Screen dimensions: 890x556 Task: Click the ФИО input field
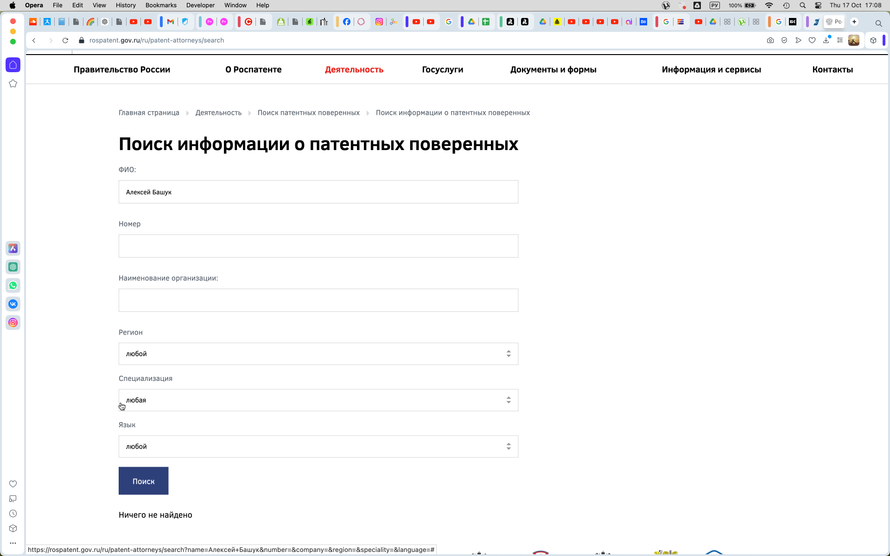[318, 192]
